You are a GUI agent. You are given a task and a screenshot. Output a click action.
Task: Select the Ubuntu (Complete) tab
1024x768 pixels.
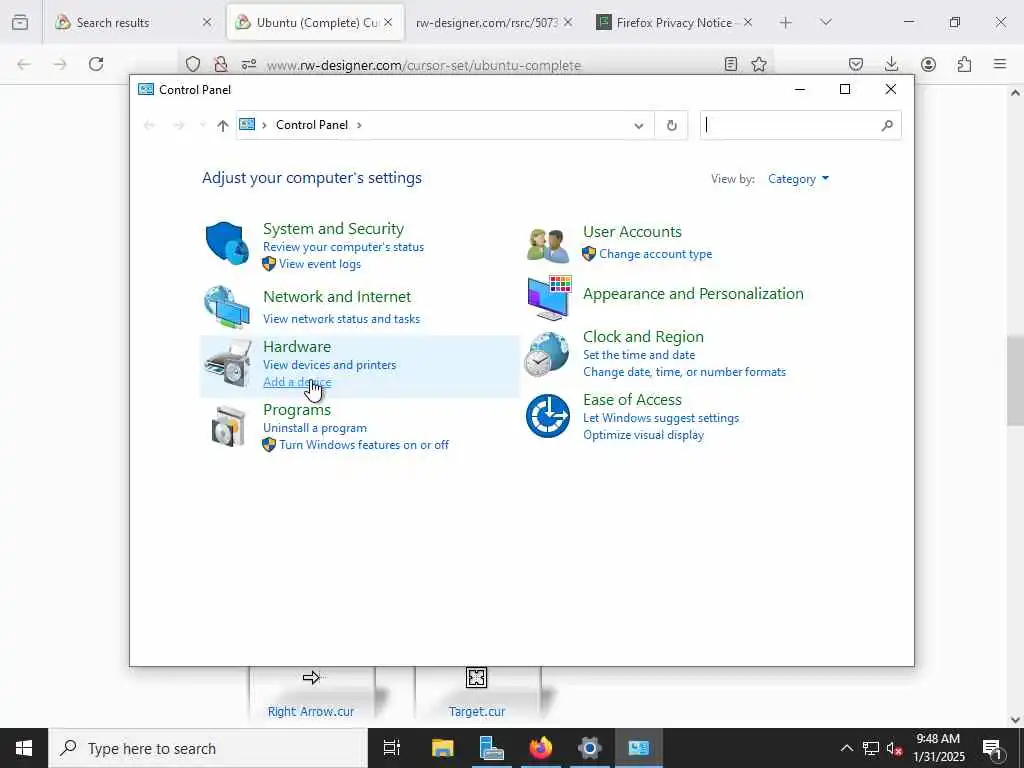315,22
